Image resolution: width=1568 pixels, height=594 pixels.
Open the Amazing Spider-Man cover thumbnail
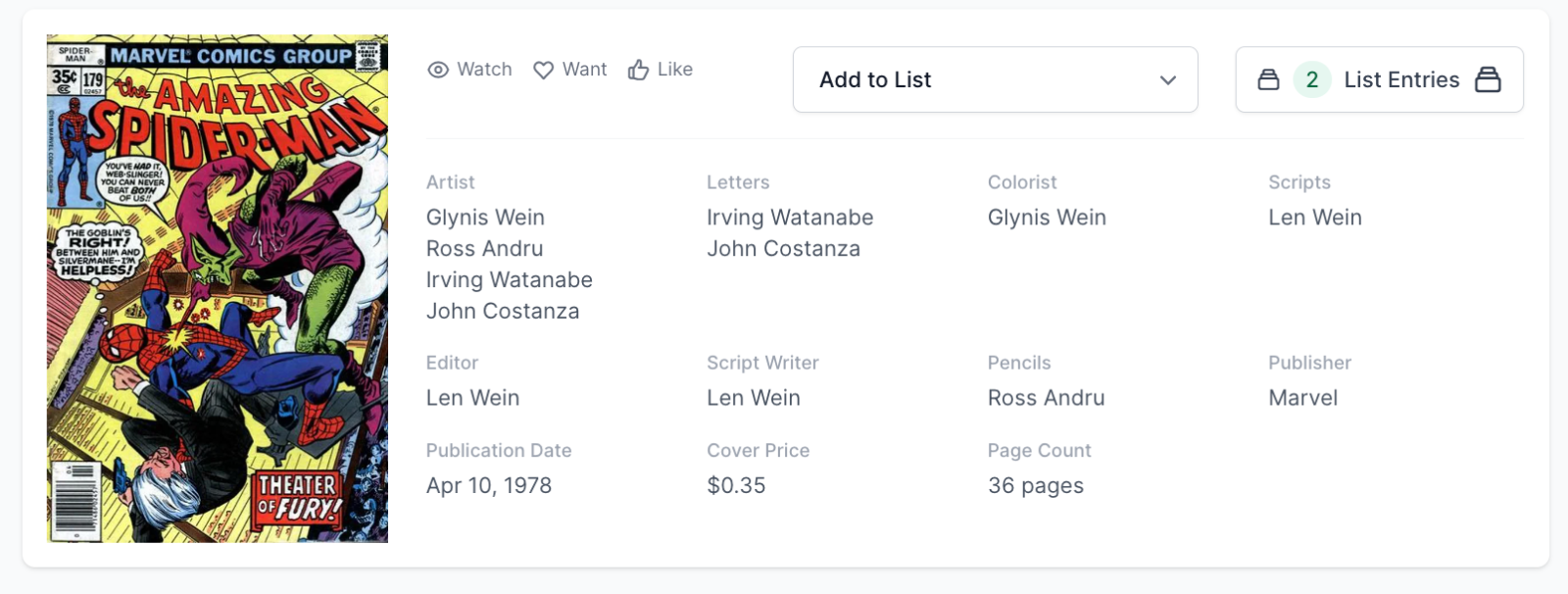tap(218, 289)
